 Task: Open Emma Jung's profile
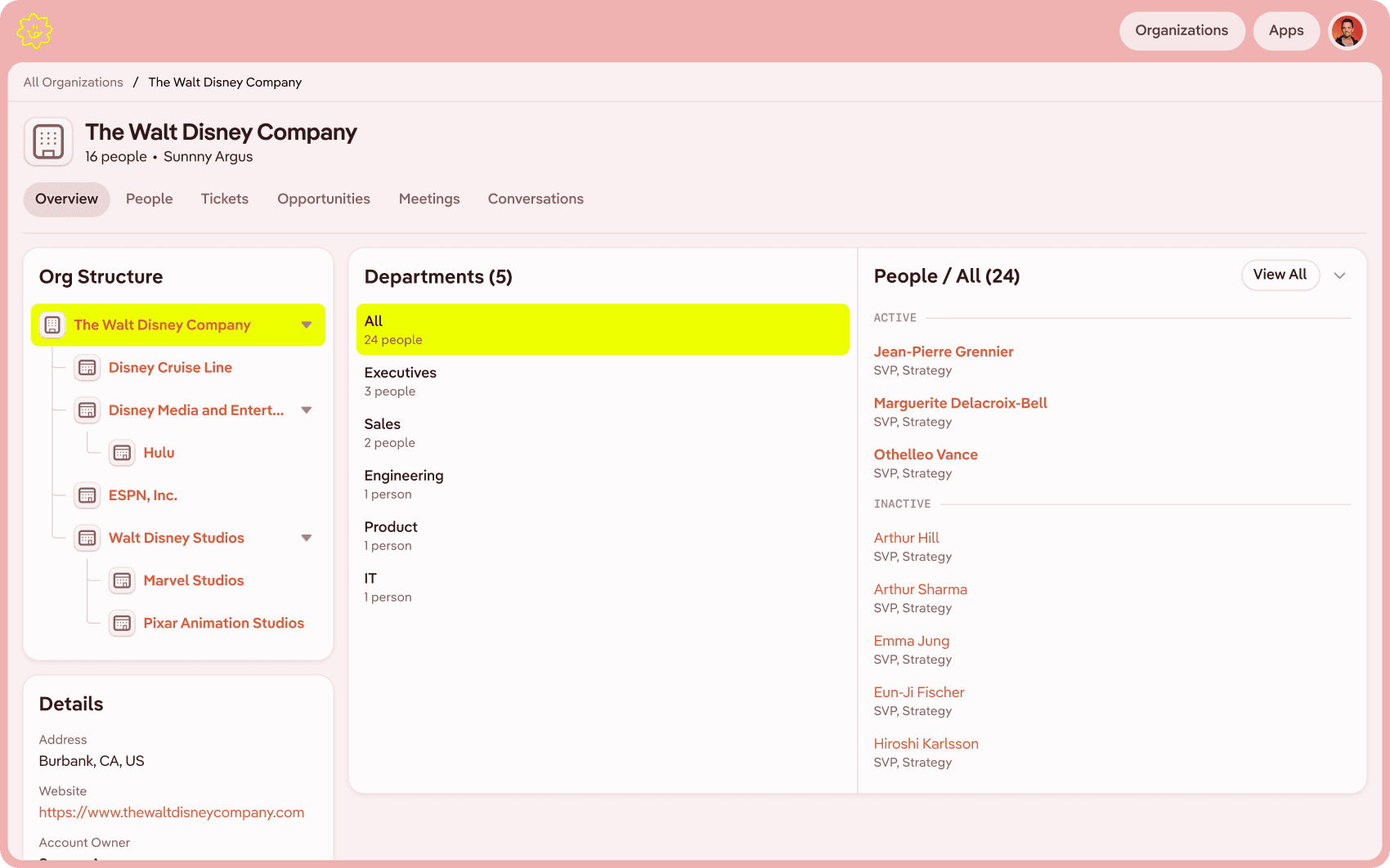pyautogui.click(x=912, y=641)
